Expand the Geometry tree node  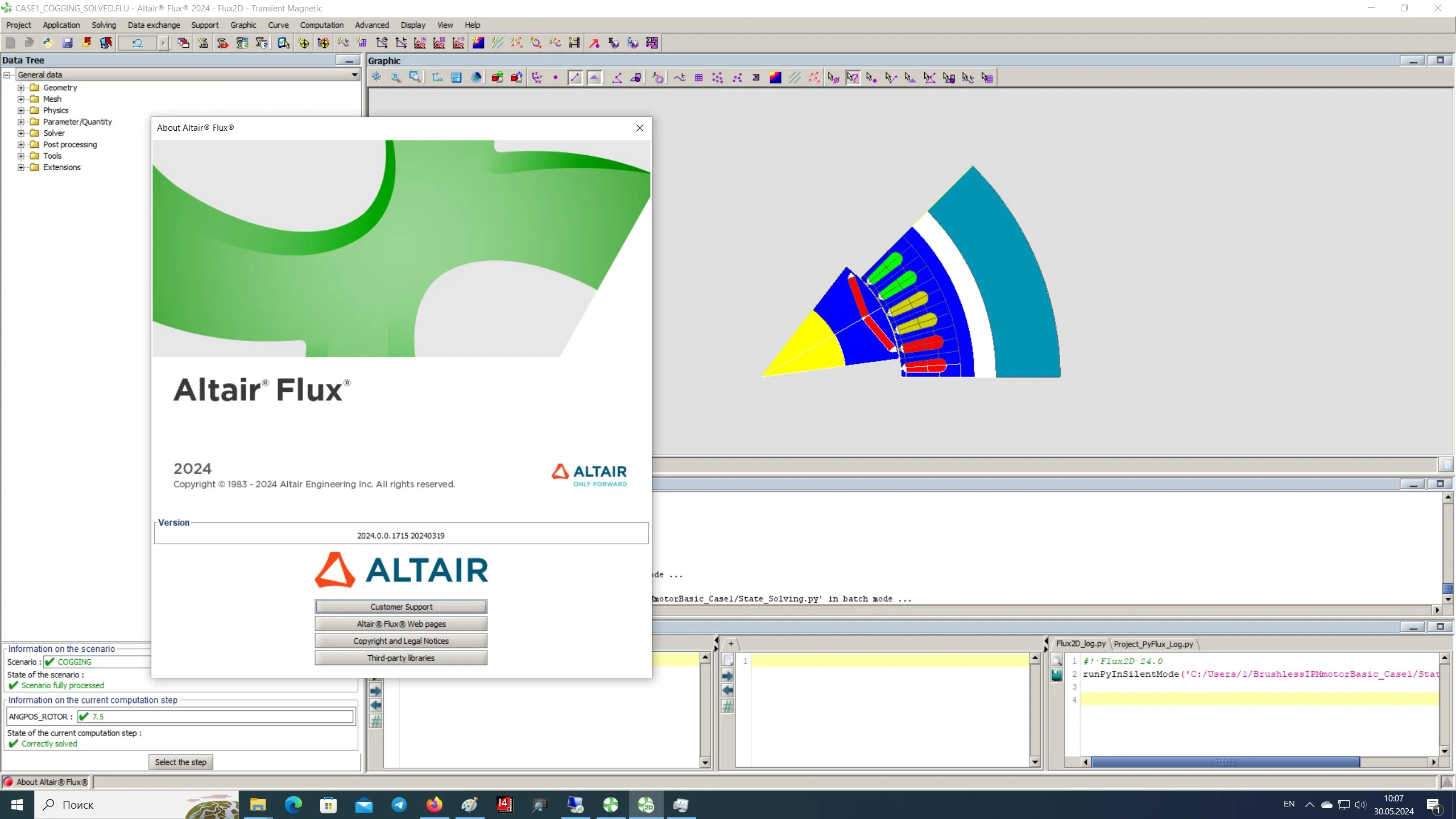[x=21, y=88]
